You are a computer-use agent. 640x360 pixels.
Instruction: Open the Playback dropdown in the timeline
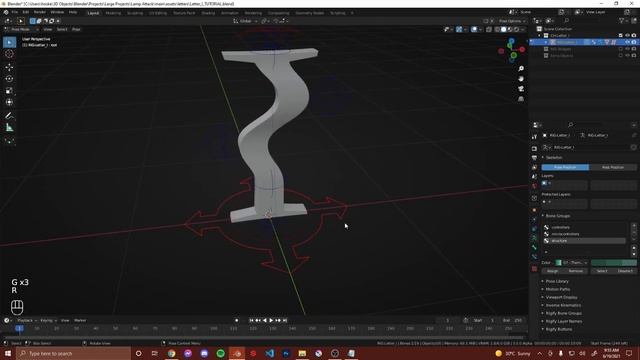[27, 320]
